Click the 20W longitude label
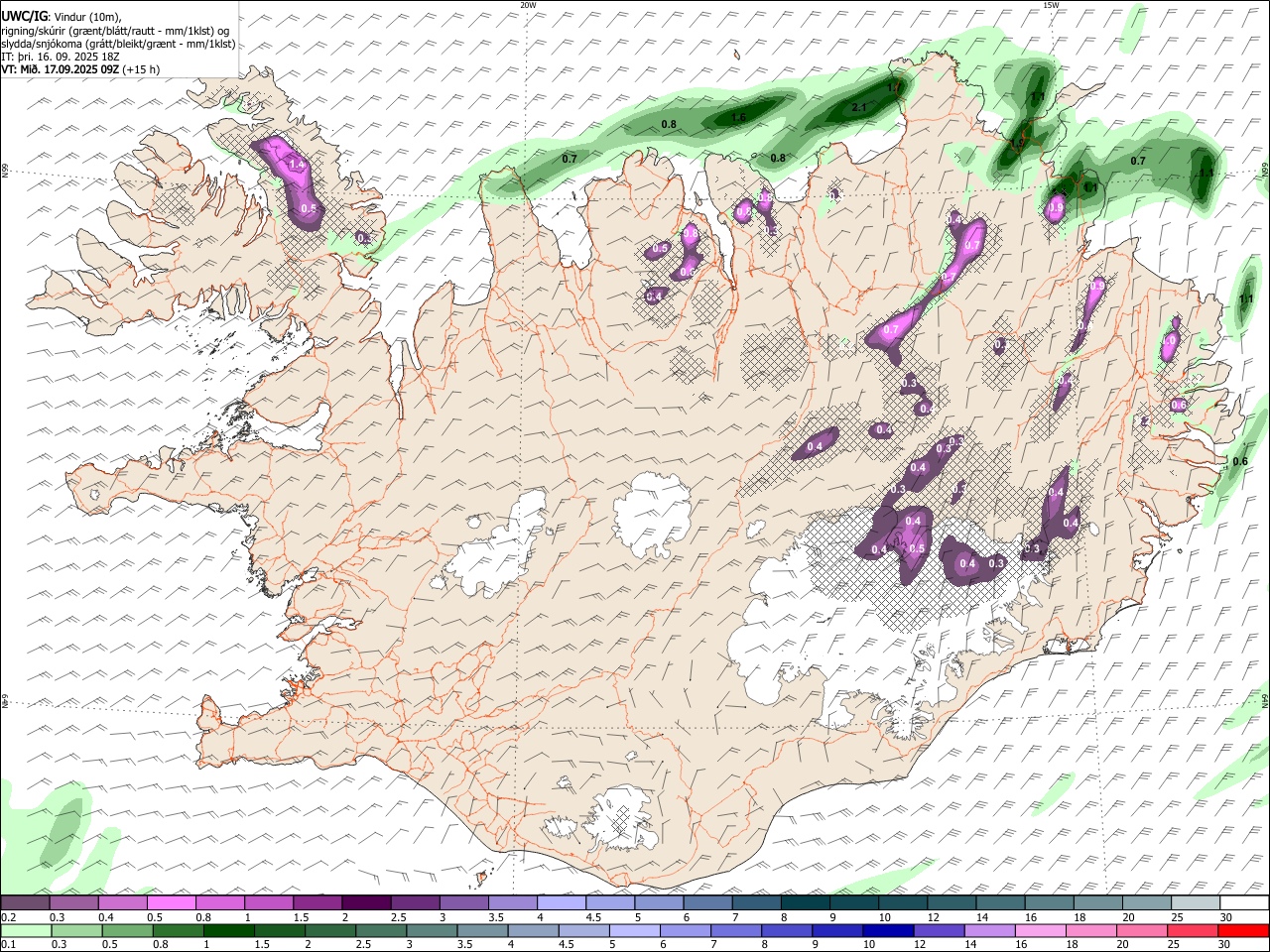The width and height of the screenshot is (1270, 952). 528,5
